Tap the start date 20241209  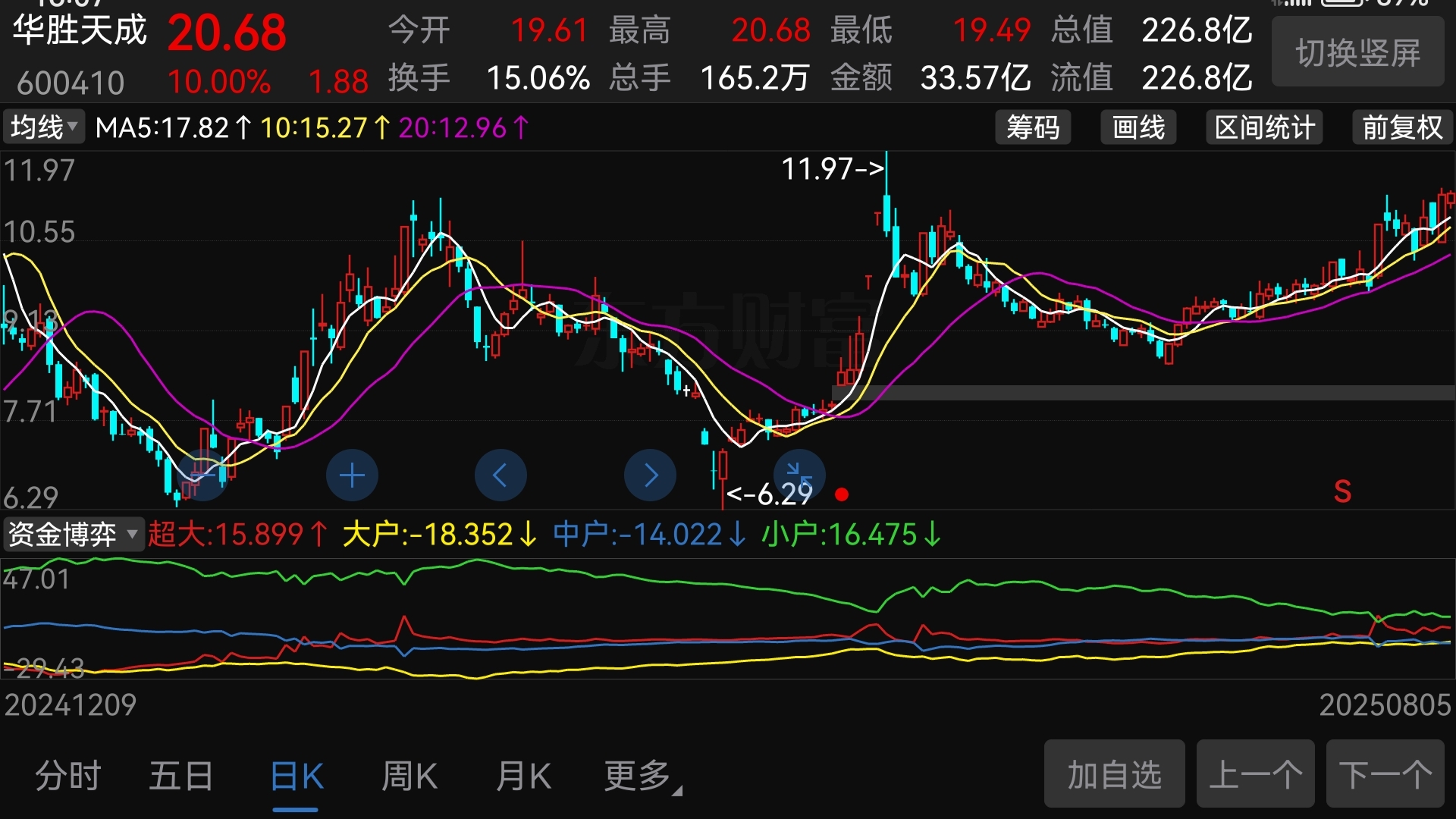click(x=71, y=705)
